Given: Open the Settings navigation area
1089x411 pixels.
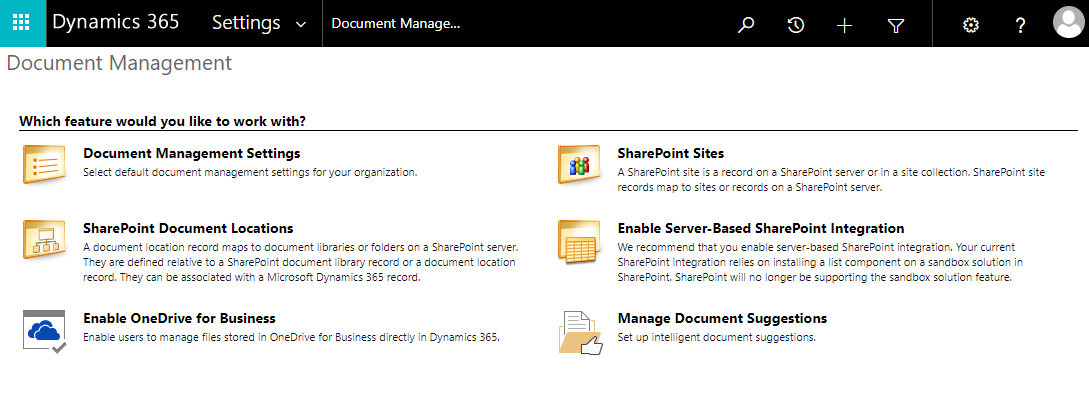Looking at the screenshot, I should pyautogui.click(x=247, y=23).
